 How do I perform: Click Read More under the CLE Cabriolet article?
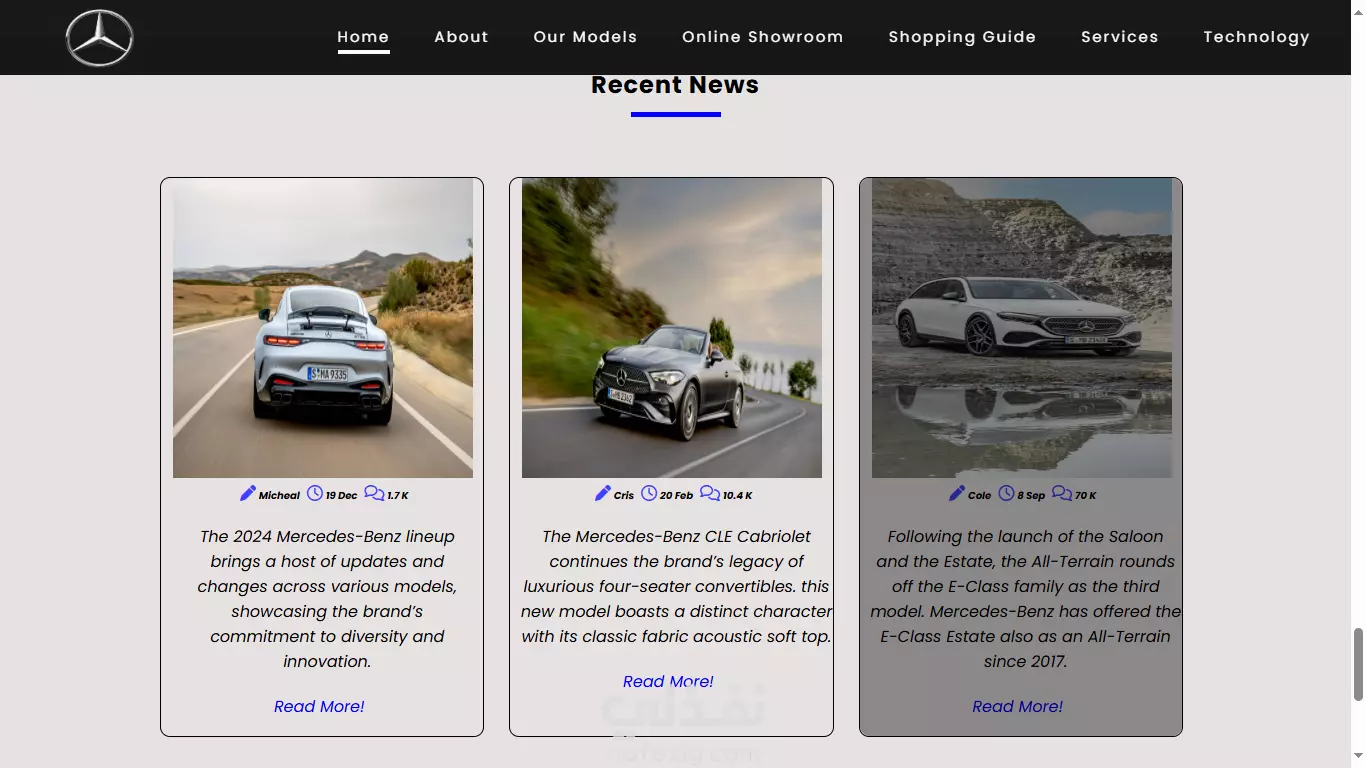(x=668, y=681)
